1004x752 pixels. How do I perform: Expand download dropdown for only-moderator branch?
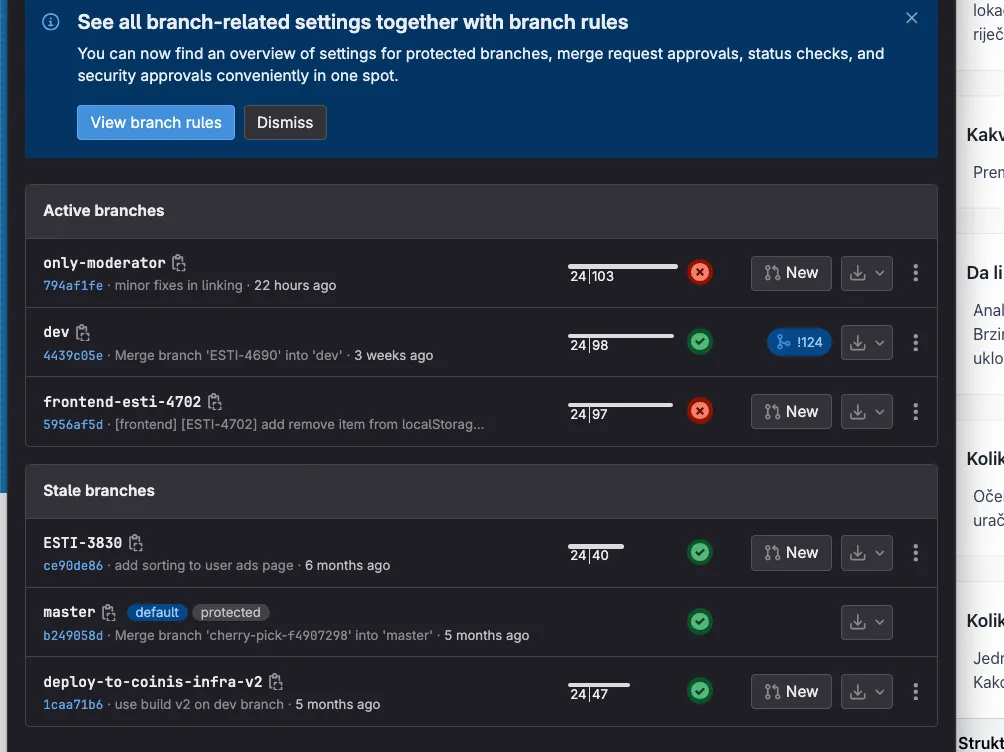[x=867, y=273]
